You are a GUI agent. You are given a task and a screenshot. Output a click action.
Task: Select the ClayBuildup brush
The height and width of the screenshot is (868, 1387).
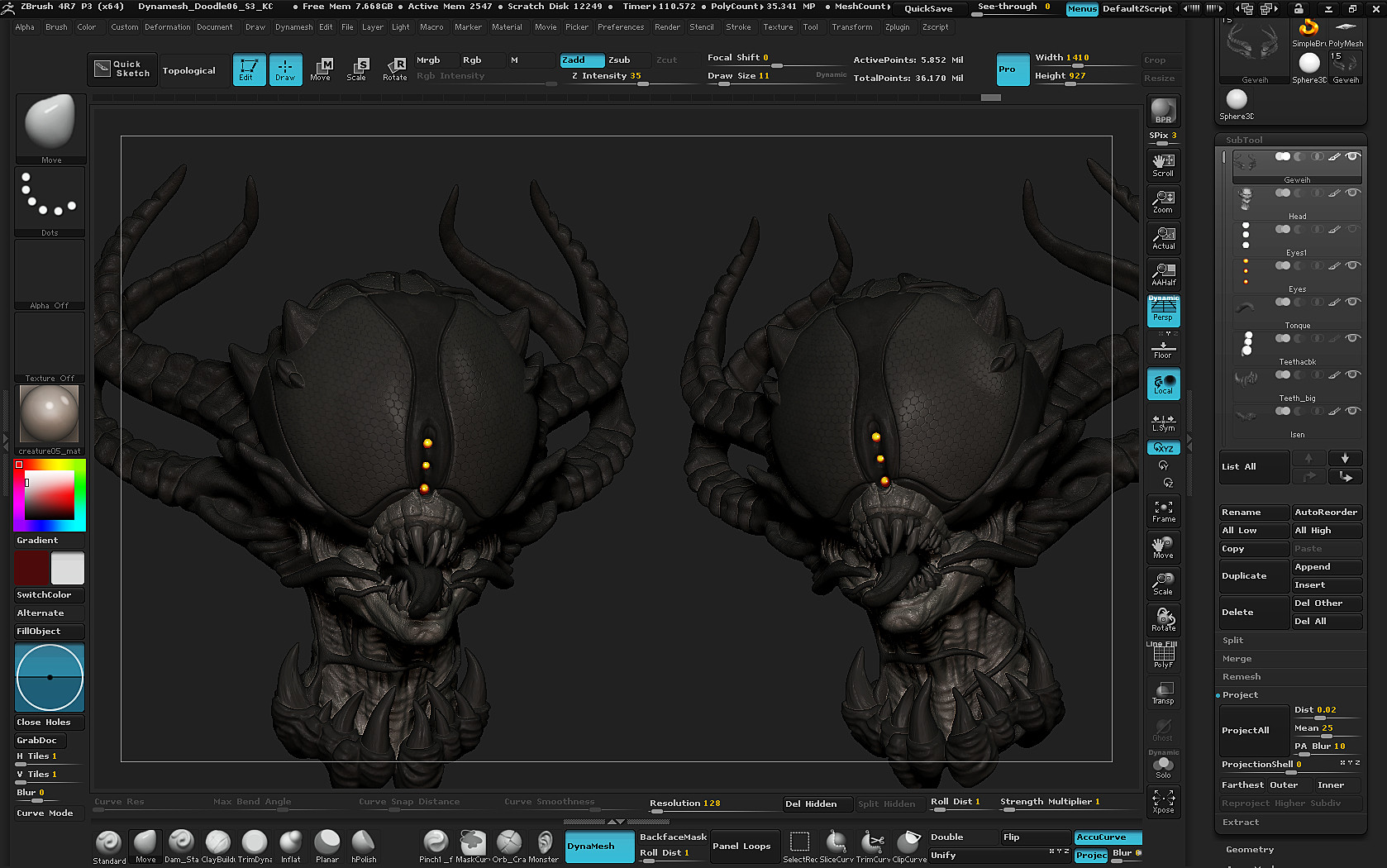(218, 847)
